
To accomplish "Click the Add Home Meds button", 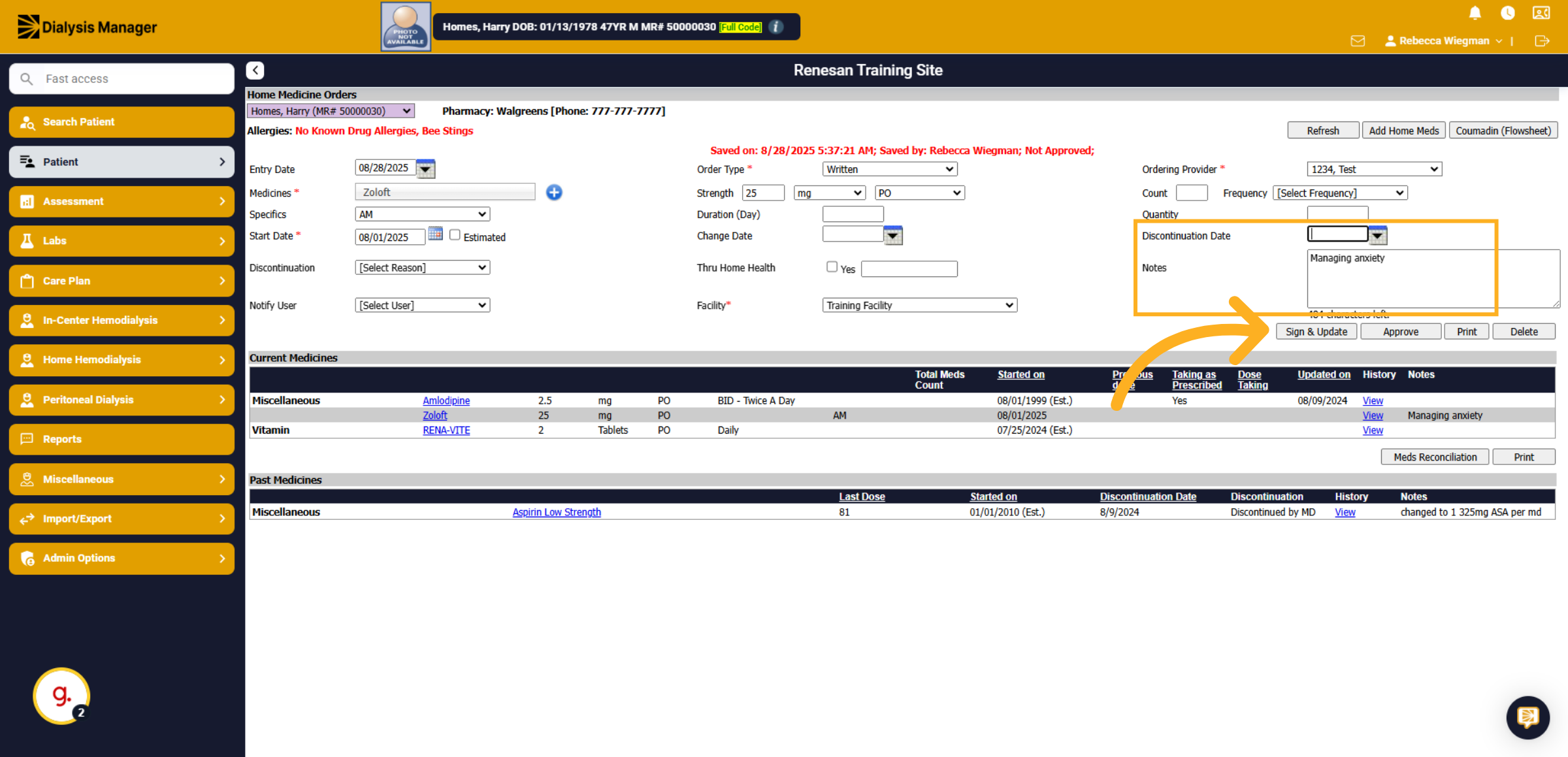I will pos(1403,131).
